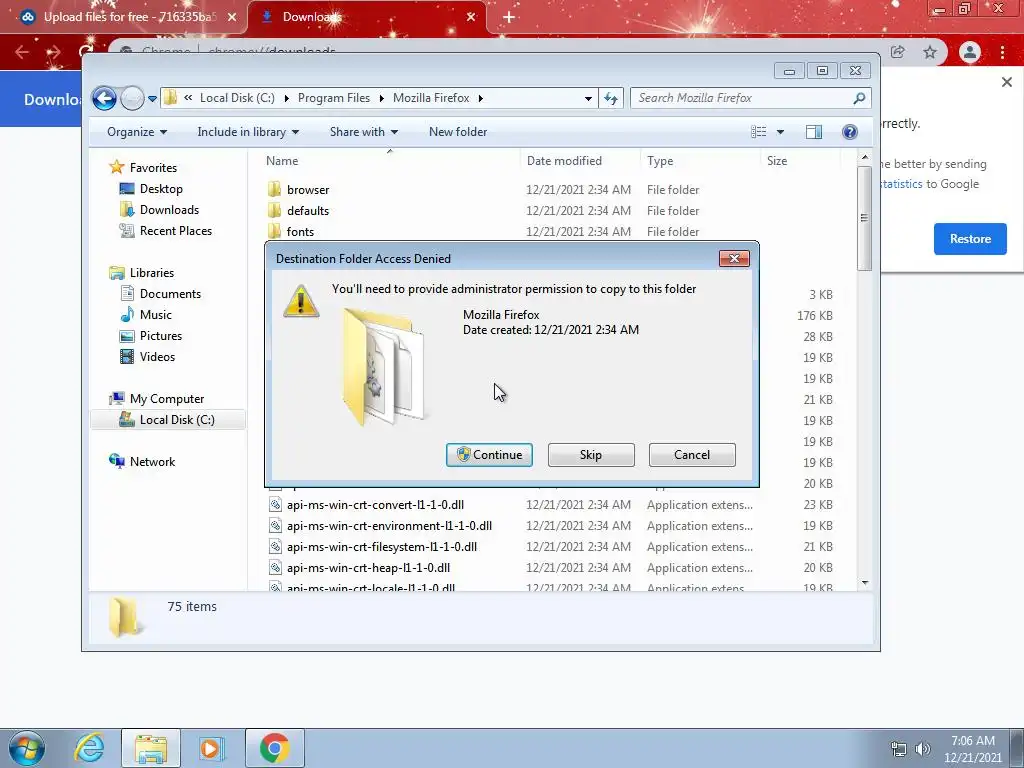This screenshot has height=768, width=1024.
Task: Refresh the Mozilla Firefox folder view
Action: 611,99
